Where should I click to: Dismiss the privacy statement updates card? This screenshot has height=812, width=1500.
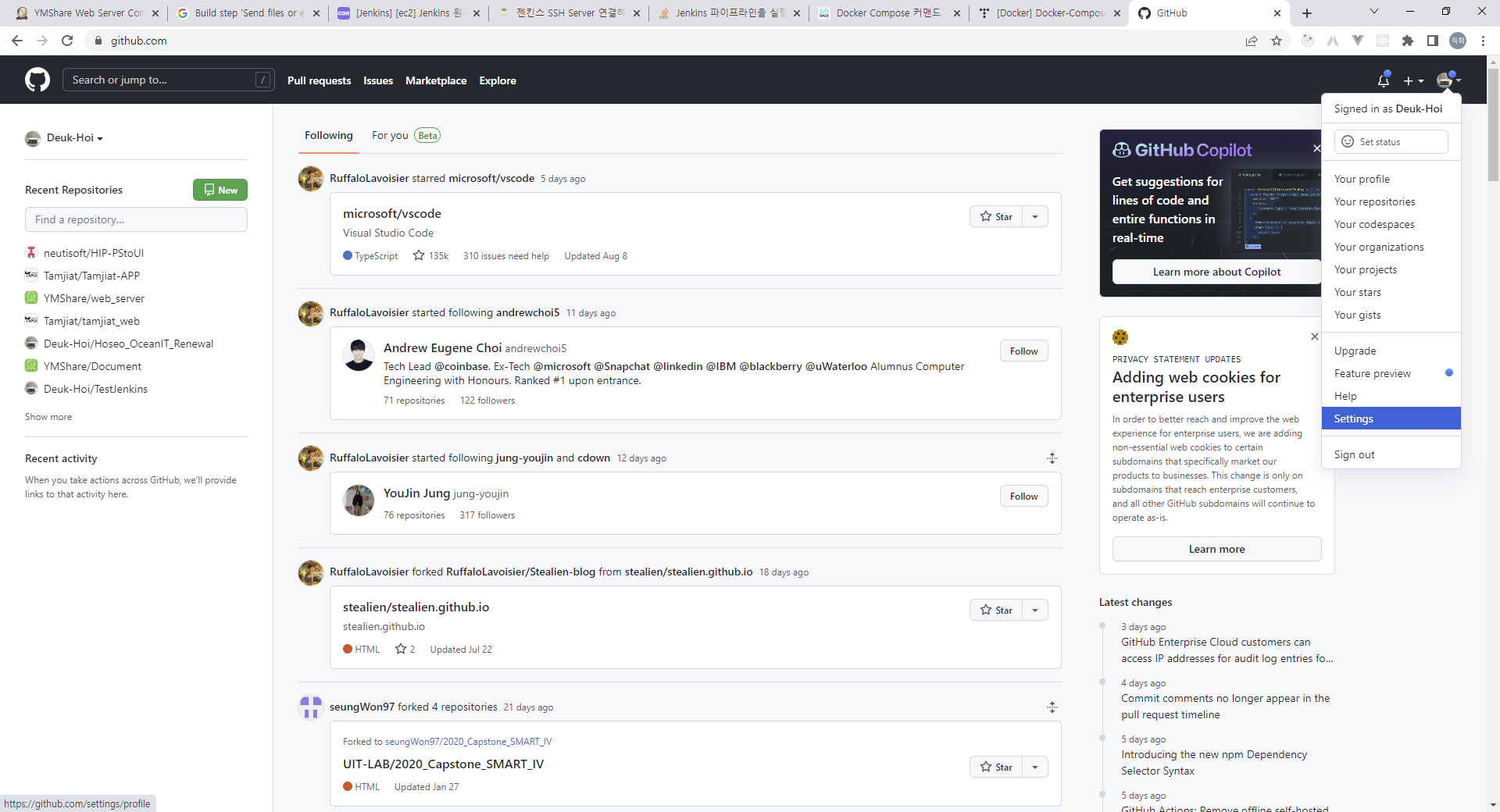[x=1315, y=337]
